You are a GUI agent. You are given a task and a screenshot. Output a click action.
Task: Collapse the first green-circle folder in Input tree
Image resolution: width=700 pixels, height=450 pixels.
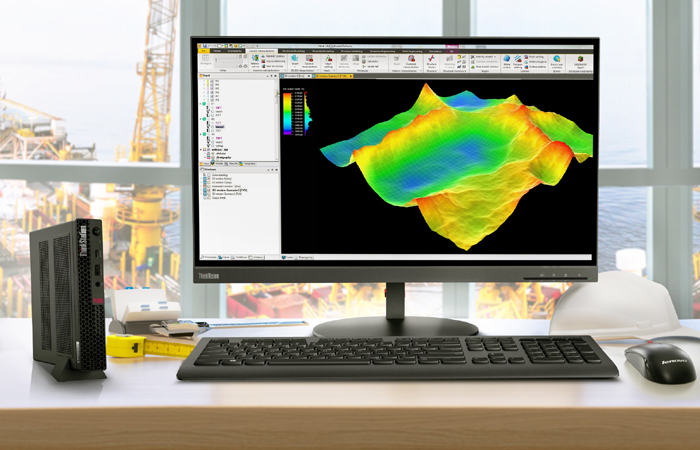point(201,104)
